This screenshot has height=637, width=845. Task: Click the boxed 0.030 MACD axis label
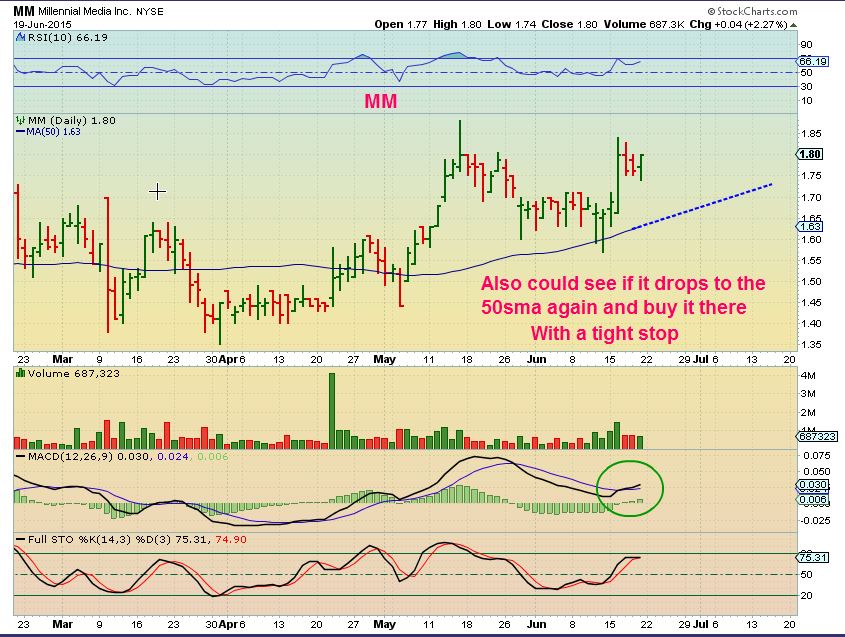813,485
